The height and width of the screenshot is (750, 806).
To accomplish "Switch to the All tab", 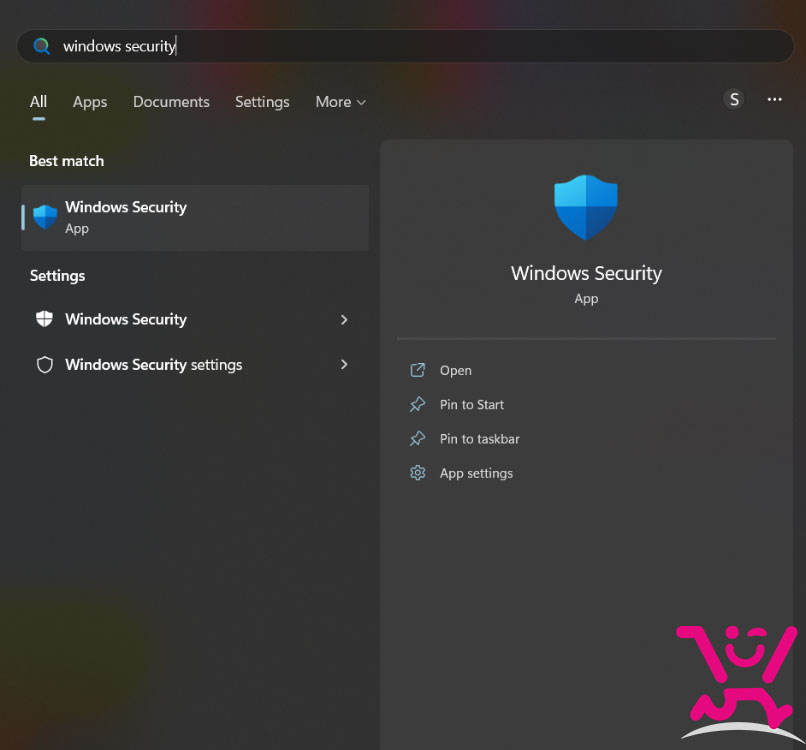I will coord(38,102).
